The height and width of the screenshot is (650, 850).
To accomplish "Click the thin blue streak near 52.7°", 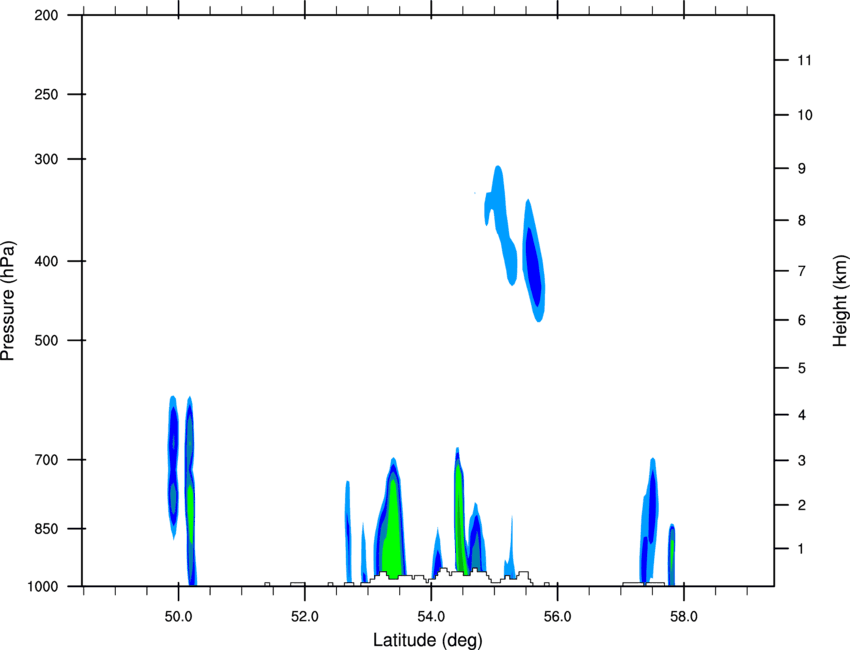I will (x=348, y=531).
